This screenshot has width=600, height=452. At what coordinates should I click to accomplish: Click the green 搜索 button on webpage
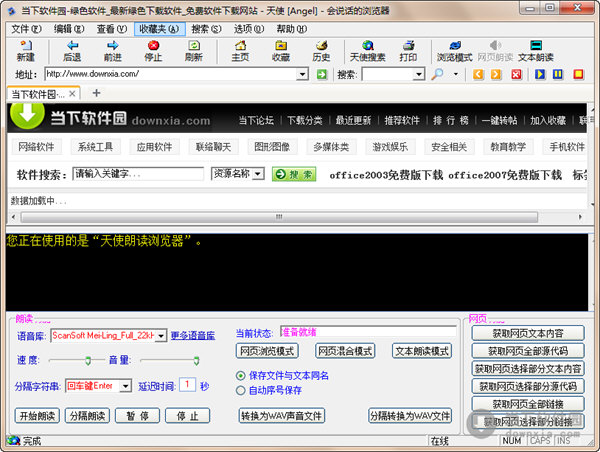coord(294,175)
